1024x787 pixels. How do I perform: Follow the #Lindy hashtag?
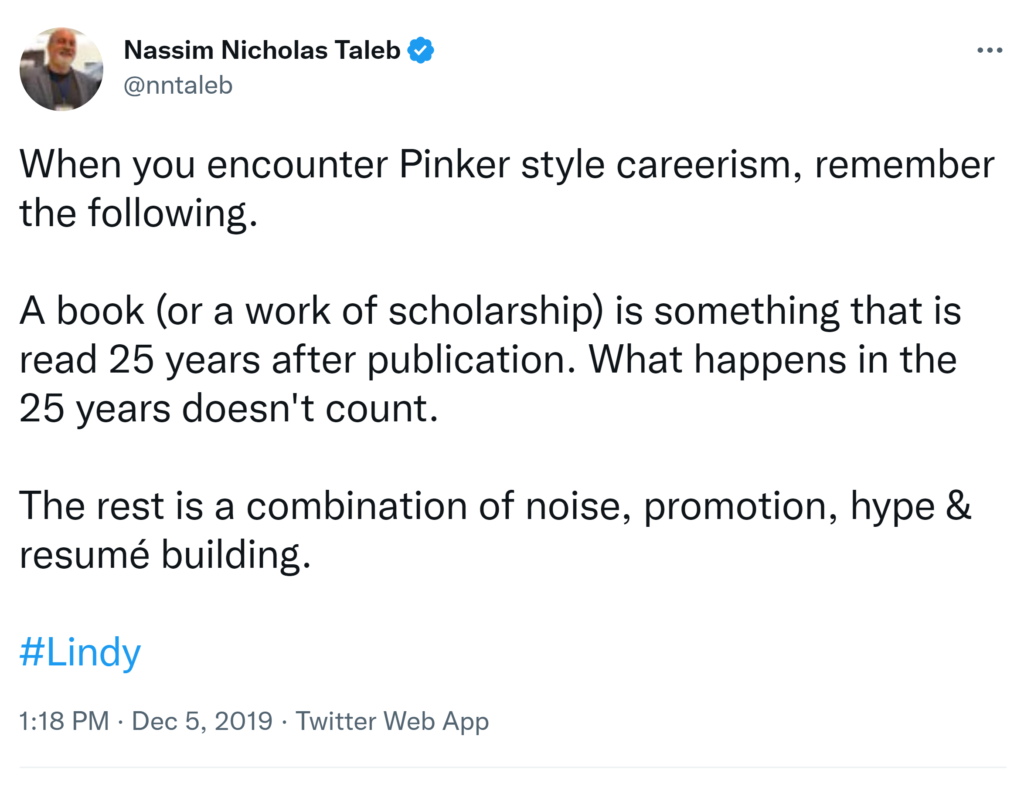80,653
